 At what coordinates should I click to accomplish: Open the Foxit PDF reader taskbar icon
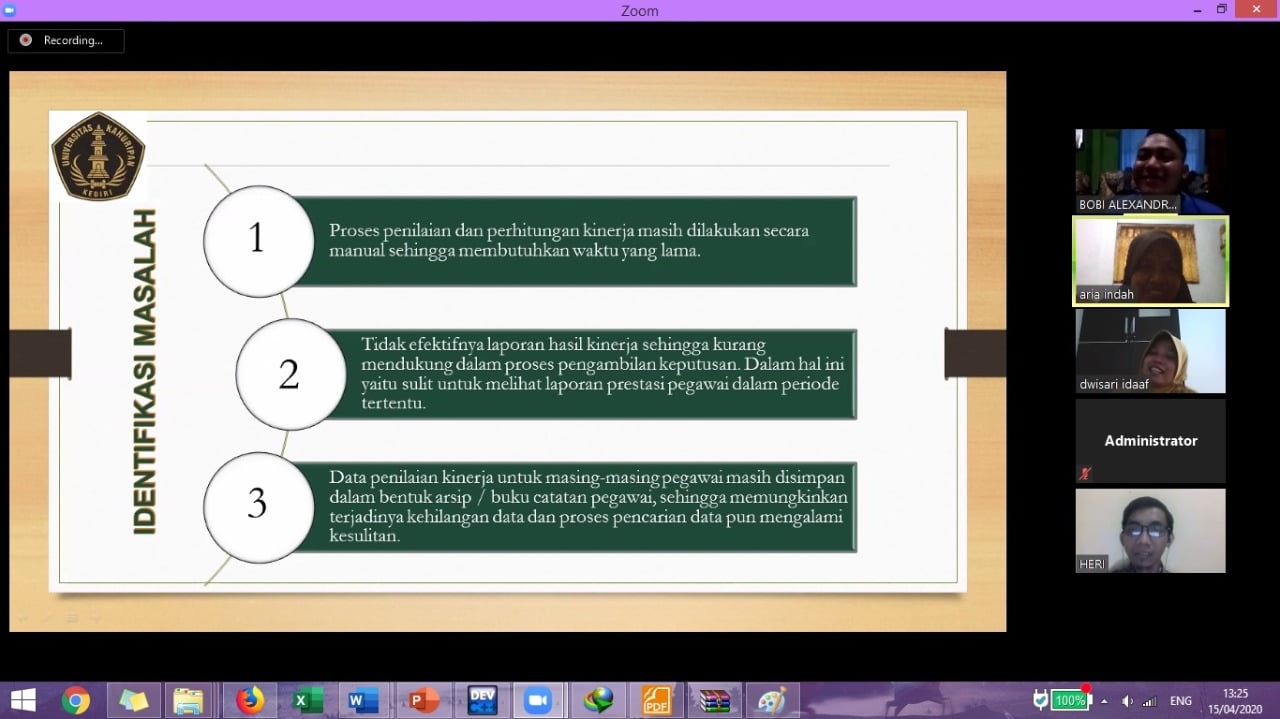655,700
